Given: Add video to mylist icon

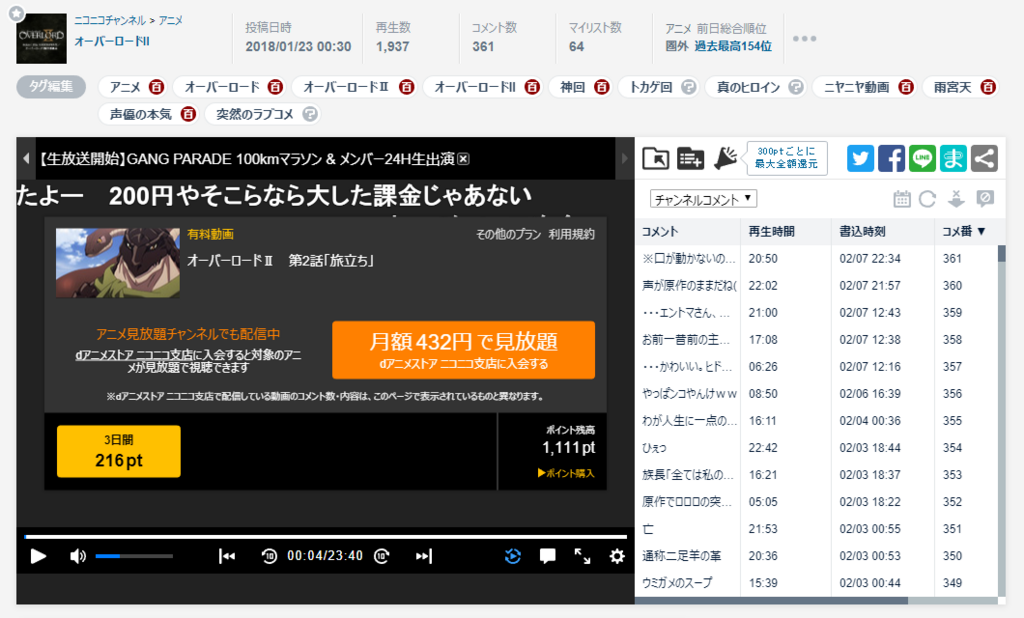Looking at the screenshot, I should pos(690,159).
